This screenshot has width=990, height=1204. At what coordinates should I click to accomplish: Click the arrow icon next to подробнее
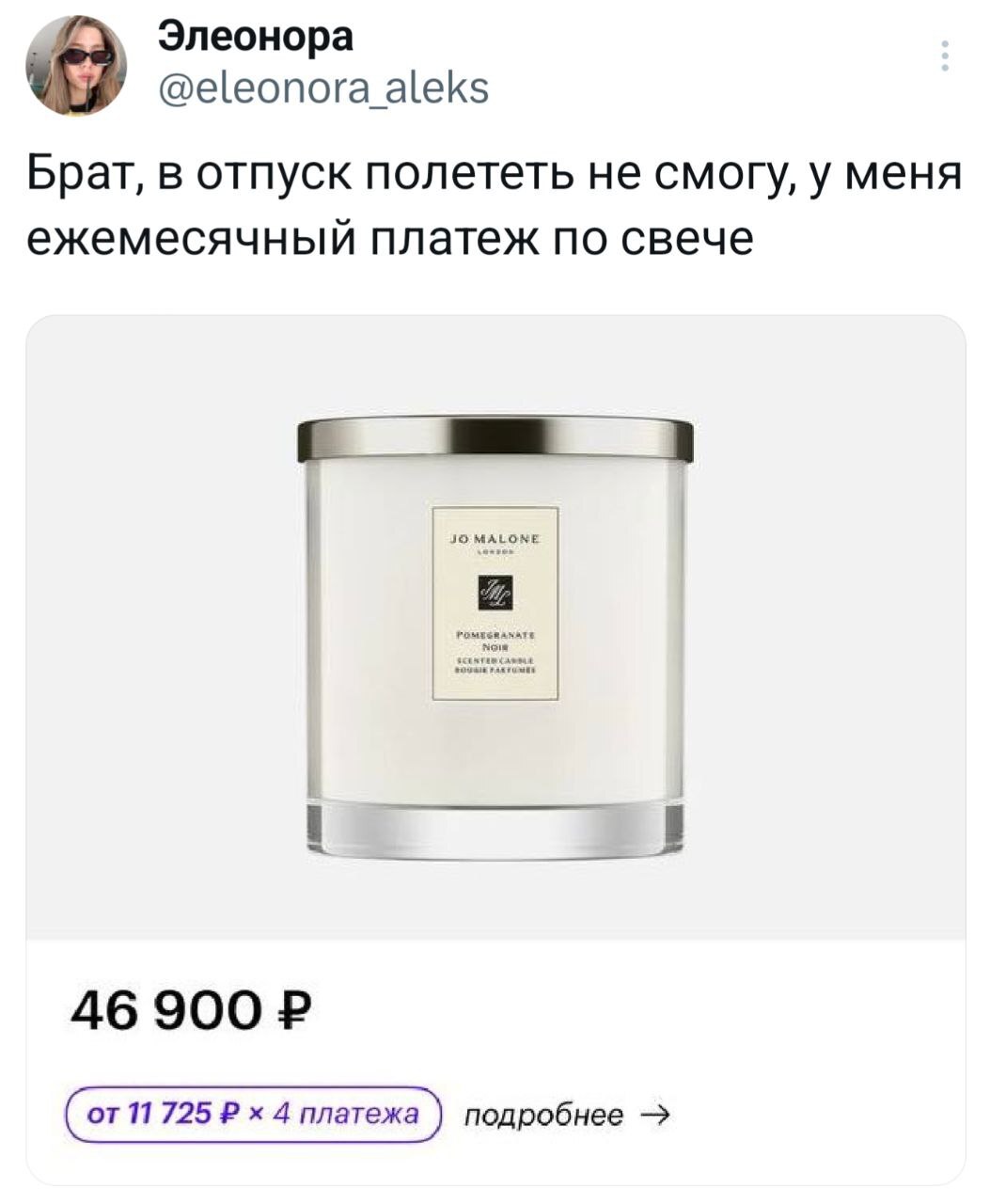655,1116
